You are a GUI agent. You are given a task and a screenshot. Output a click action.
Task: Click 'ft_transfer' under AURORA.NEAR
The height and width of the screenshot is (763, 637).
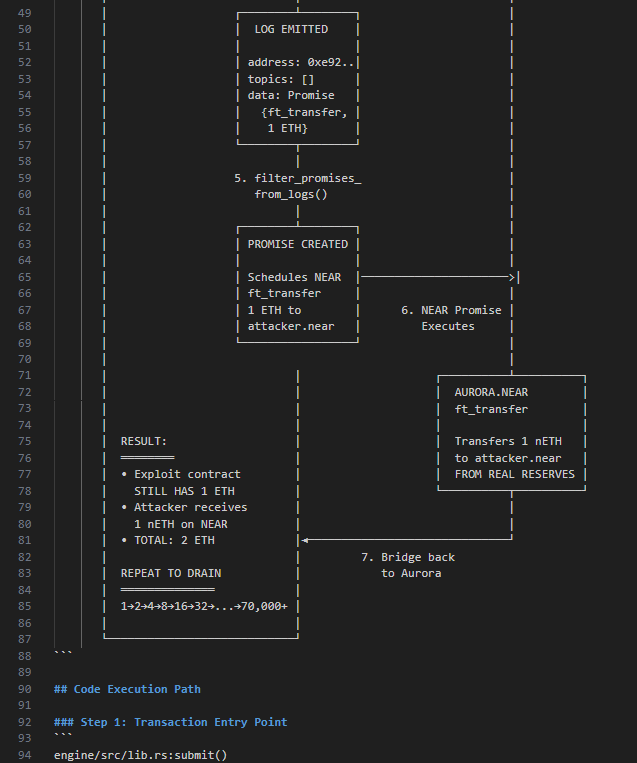491,409
